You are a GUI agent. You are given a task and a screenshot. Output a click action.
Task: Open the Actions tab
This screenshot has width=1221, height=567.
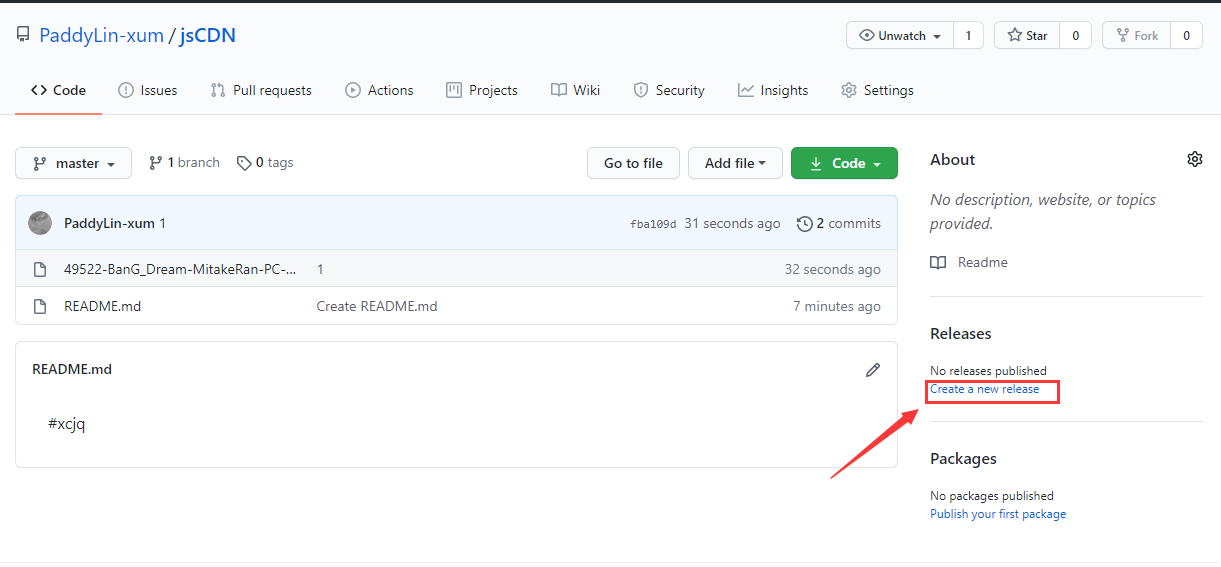point(379,90)
